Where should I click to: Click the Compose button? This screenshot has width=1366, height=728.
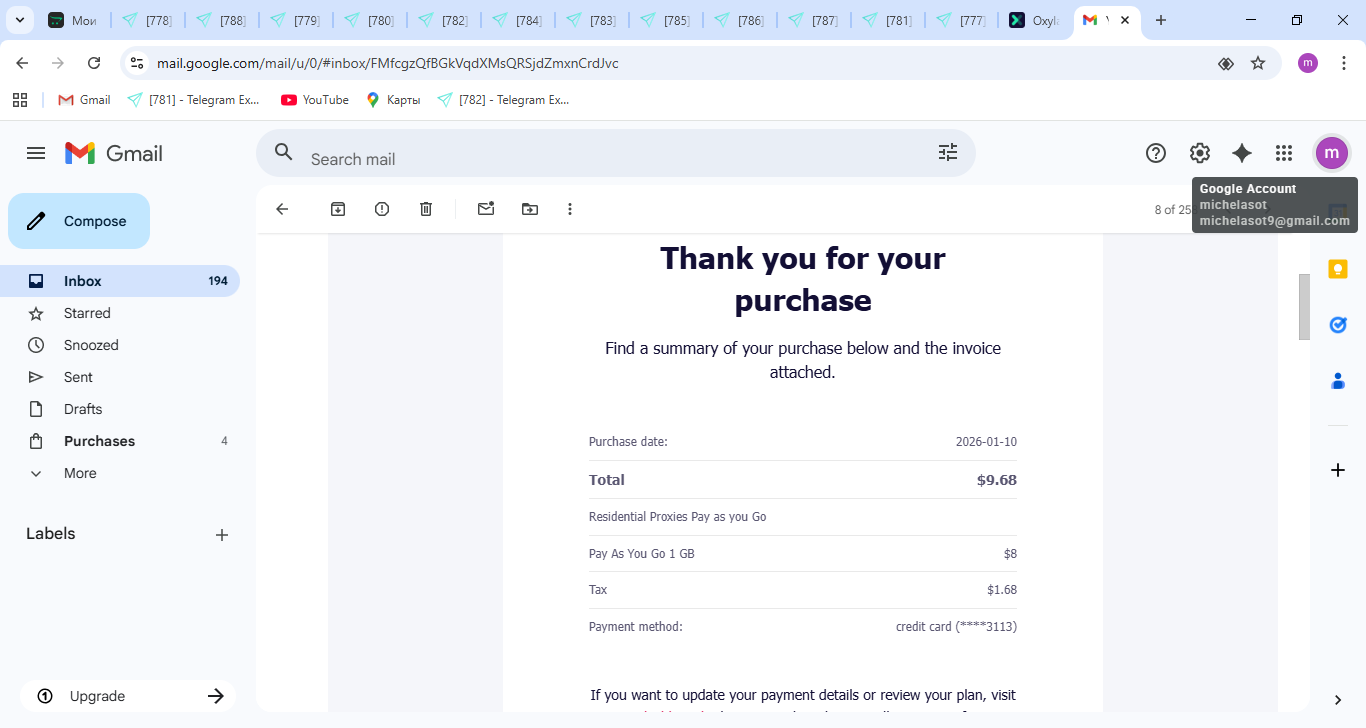coord(79,221)
